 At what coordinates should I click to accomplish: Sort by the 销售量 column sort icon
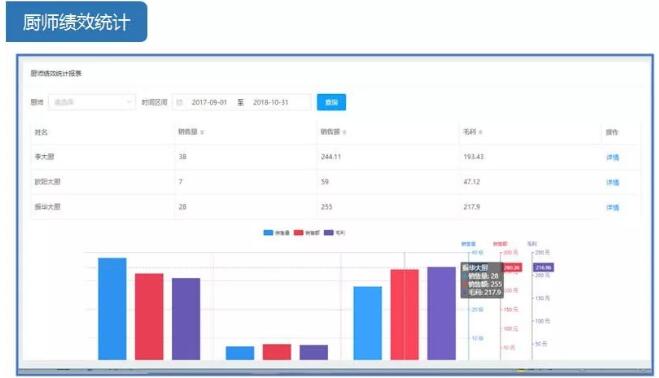point(202,132)
